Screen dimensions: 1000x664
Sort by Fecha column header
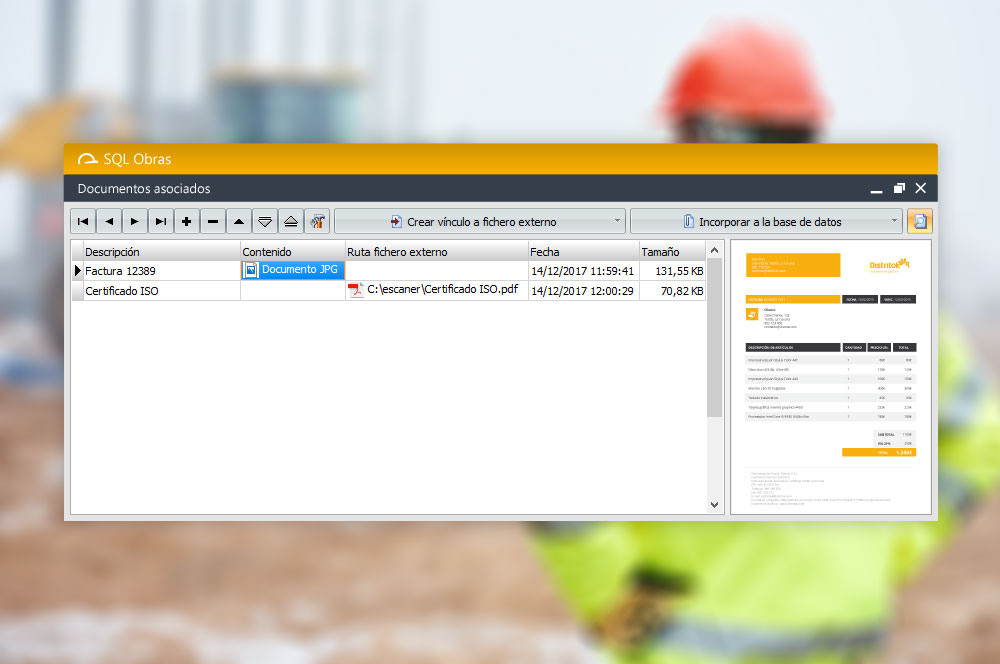pyautogui.click(x=583, y=252)
